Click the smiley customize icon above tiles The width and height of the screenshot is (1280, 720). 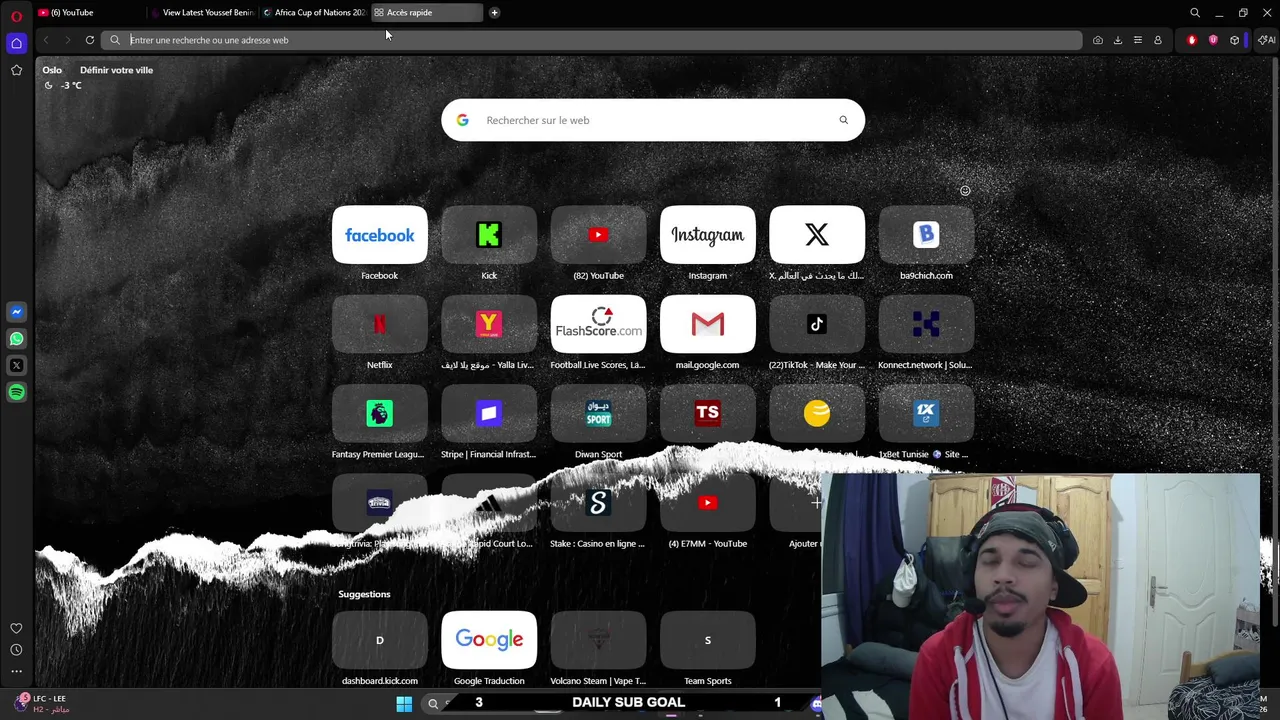[965, 190]
